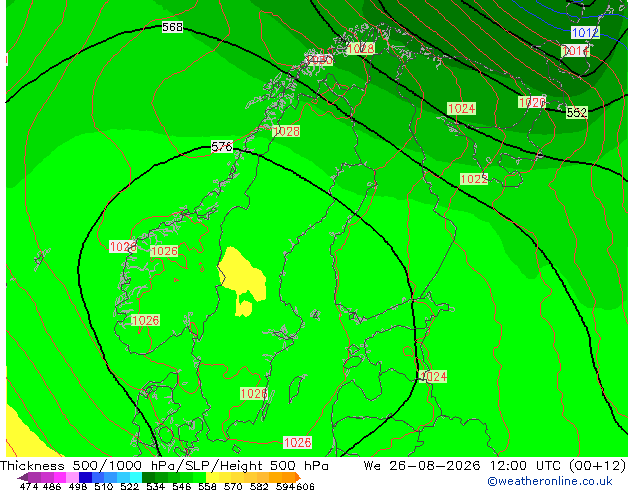
Task: Click the 558 value under the legend
Action: tap(207, 486)
